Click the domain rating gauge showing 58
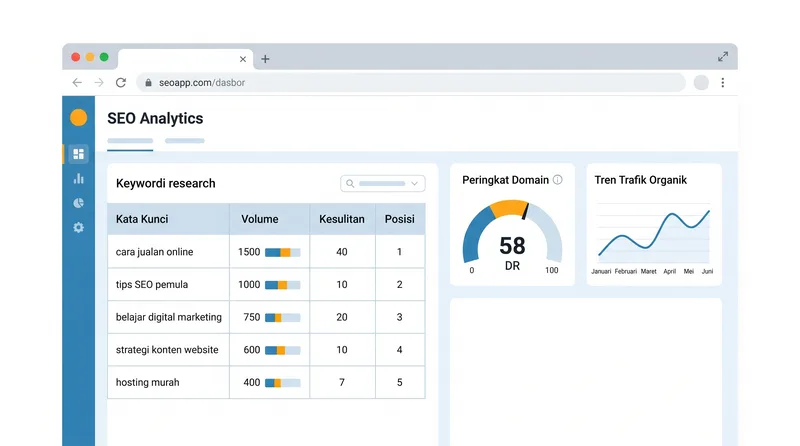This screenshot has height=446, width=800. tap(512, 236)
